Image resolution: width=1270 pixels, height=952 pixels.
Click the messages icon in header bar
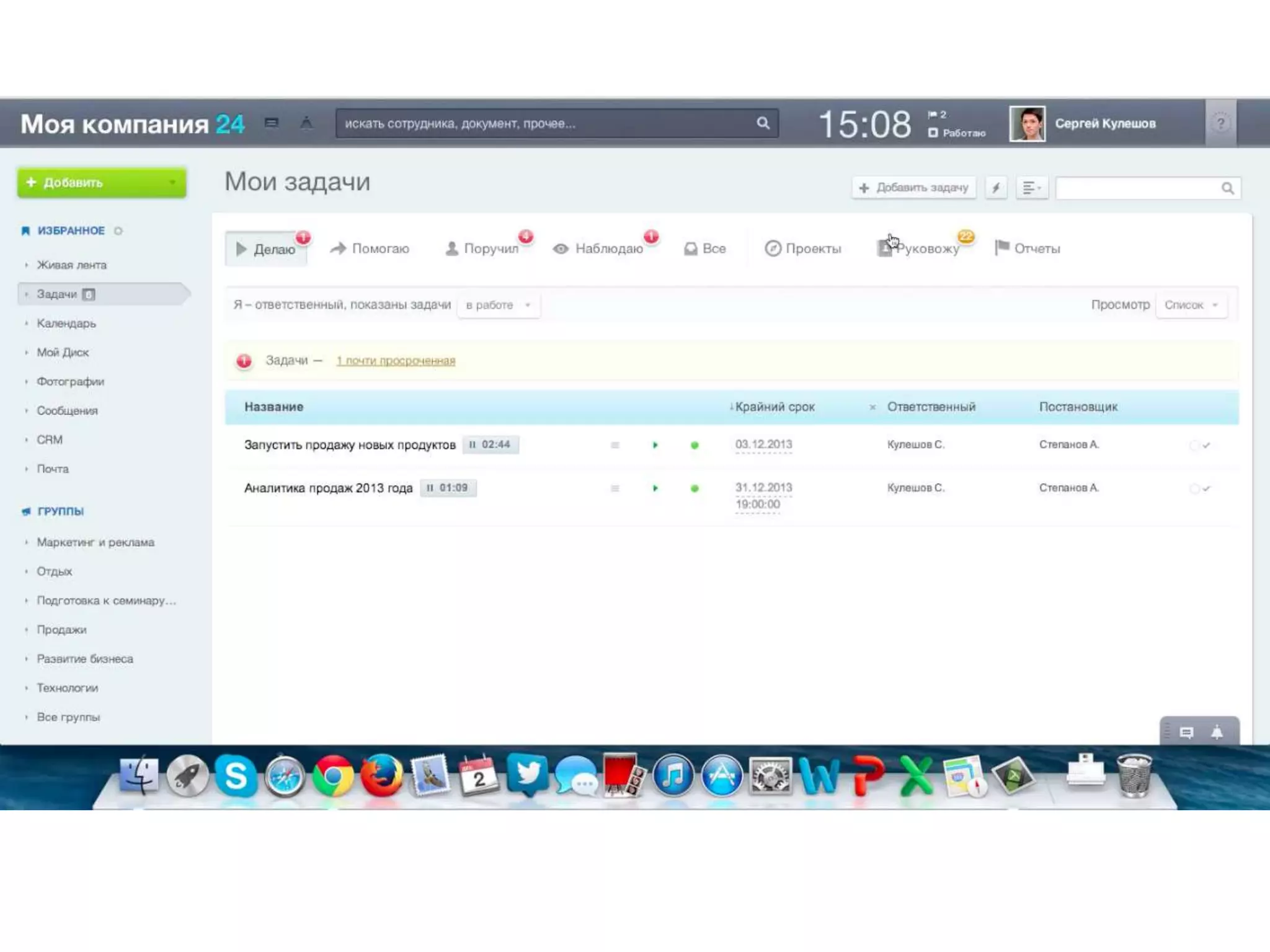271,123
